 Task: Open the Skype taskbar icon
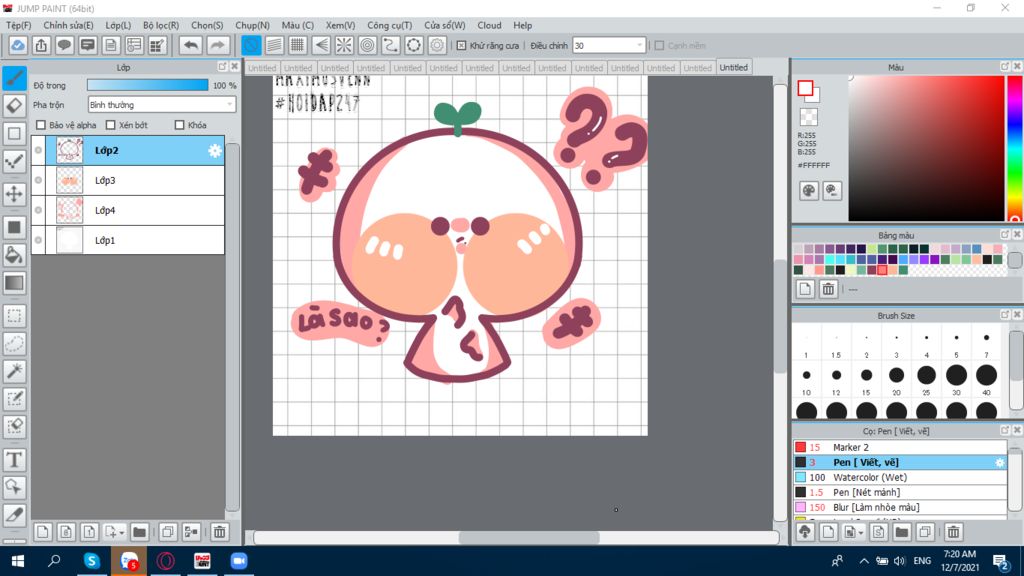[x=92, y=560]
